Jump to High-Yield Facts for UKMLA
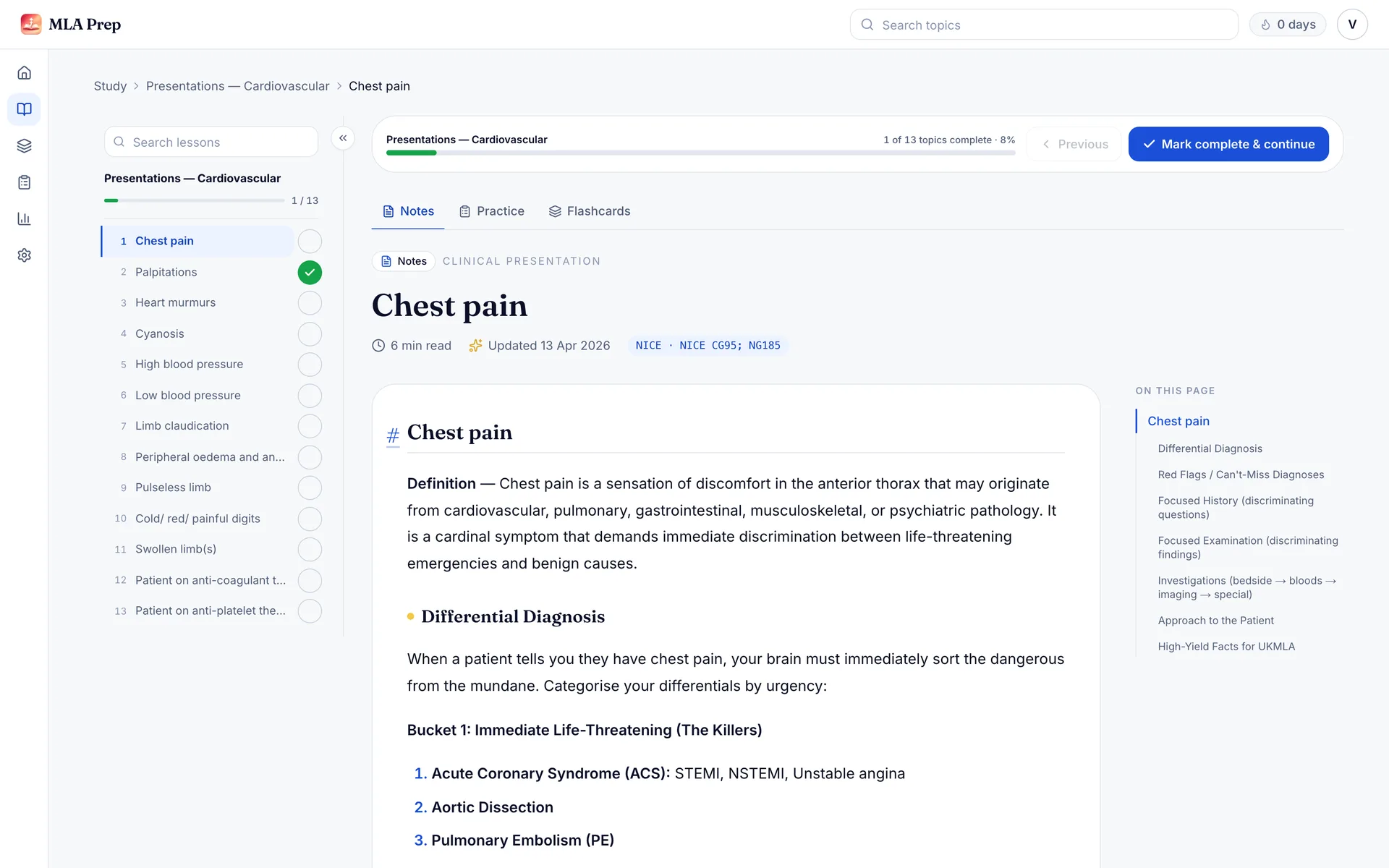The width and height of the screenshot is (1389, 868). click(x=1226, y=647)
